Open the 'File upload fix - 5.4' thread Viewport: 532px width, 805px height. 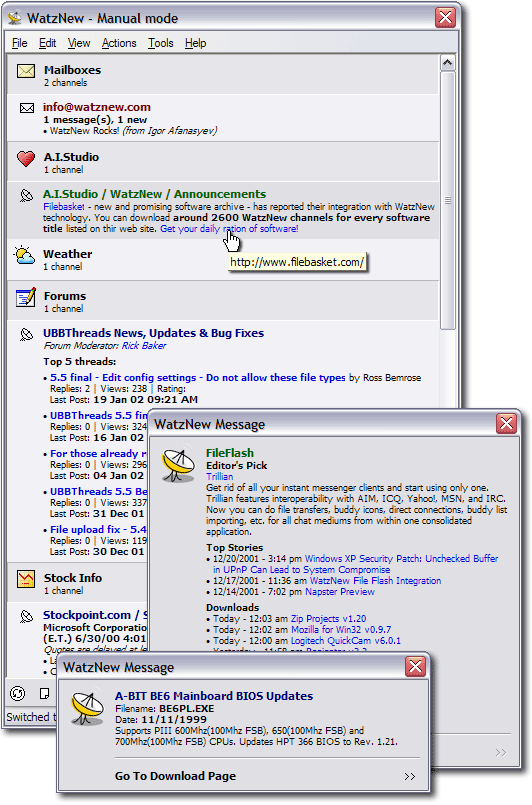click(x=98, y=530)
